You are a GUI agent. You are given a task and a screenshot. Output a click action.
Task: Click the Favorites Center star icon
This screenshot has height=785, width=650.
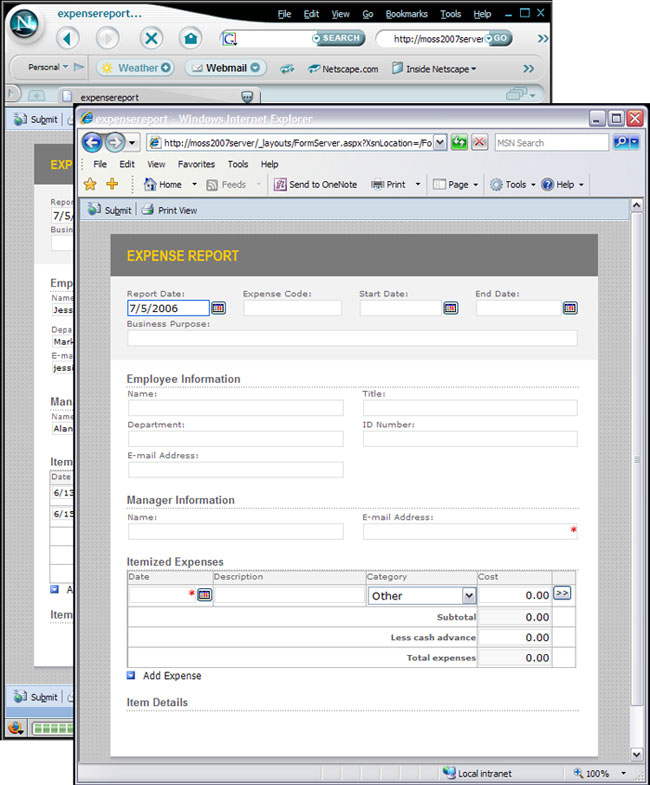[x=90, y=184]
